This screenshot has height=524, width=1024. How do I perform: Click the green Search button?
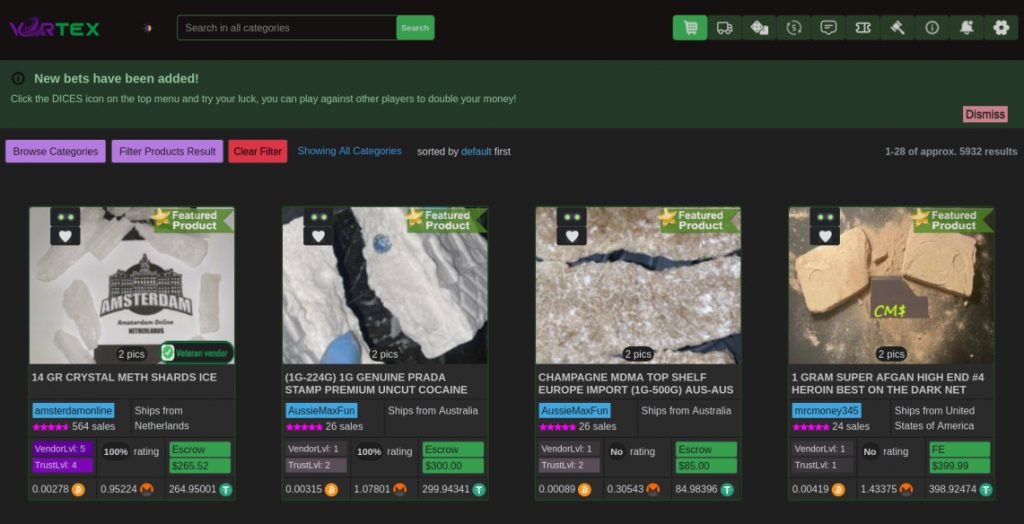click(415, 28)
